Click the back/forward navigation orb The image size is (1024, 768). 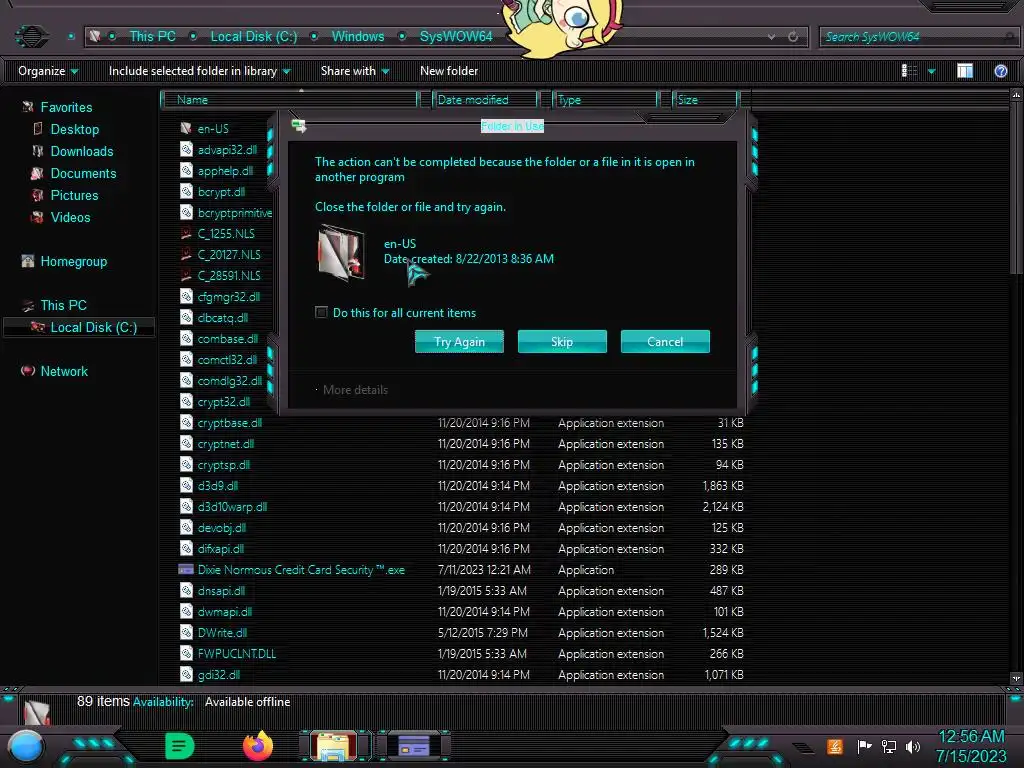click(31, 36)
